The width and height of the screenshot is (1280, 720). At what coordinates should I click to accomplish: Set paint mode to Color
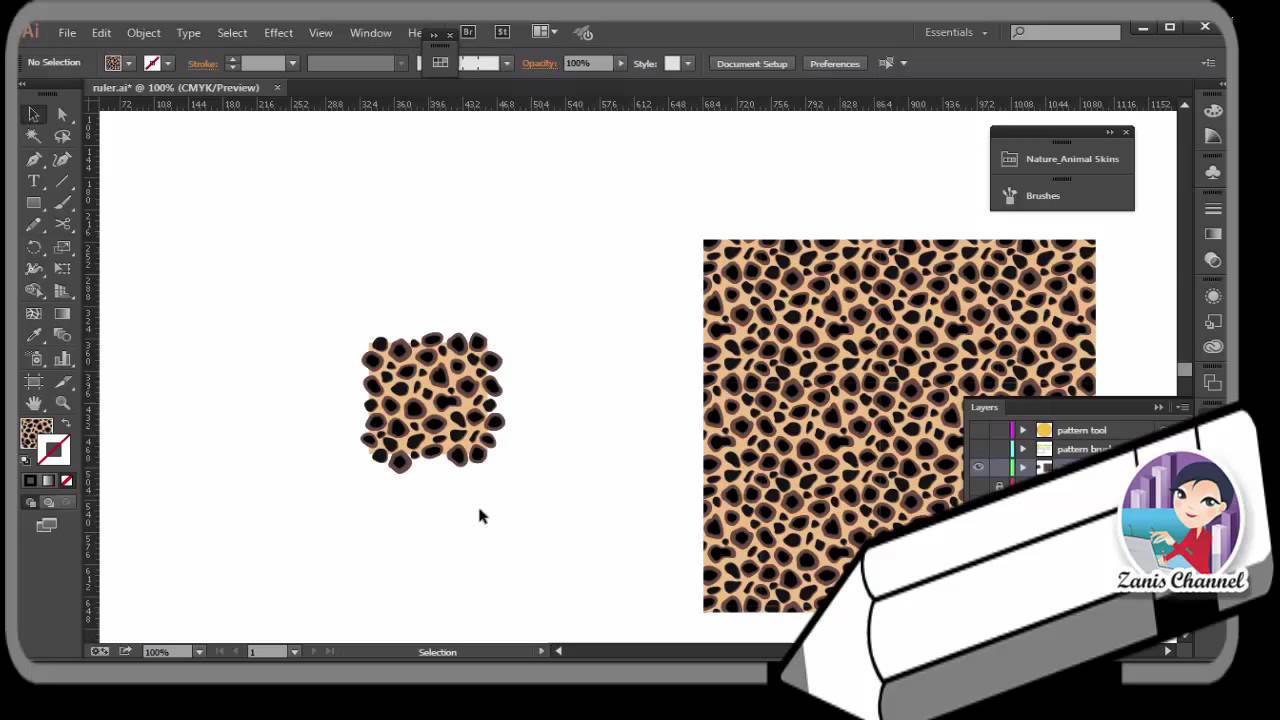coord(30,481)
